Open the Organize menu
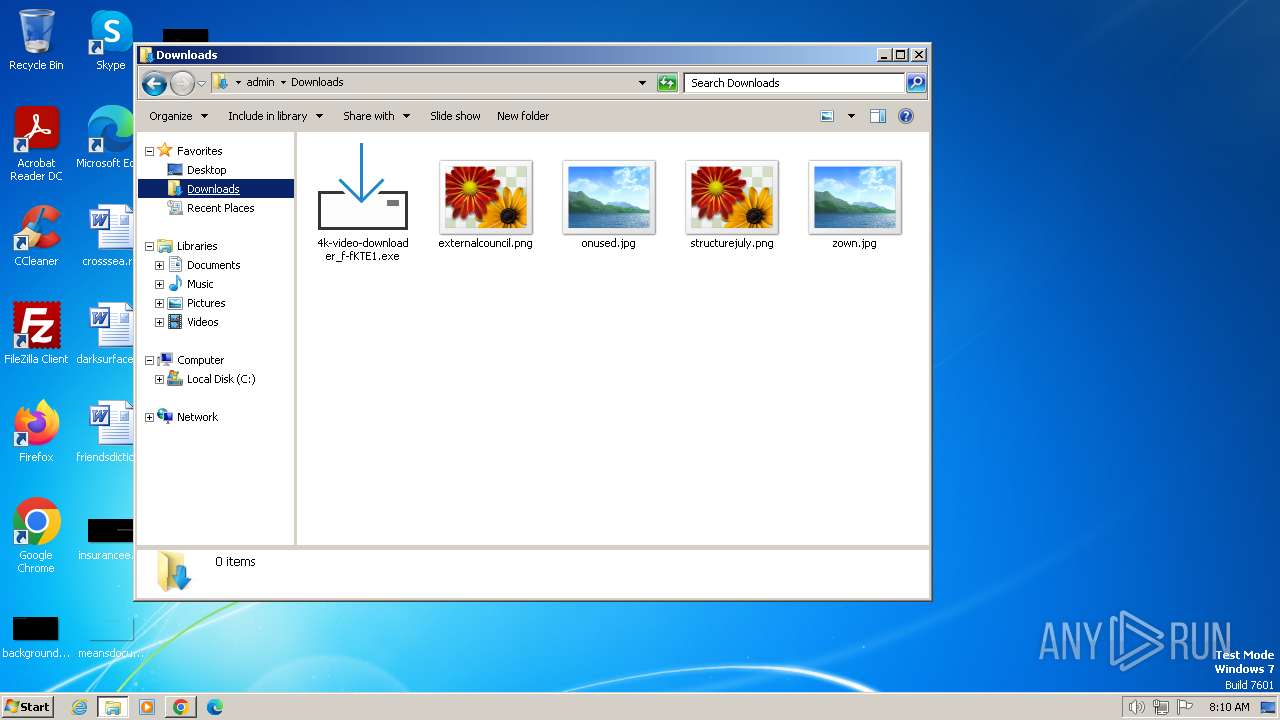 [178, 116]
